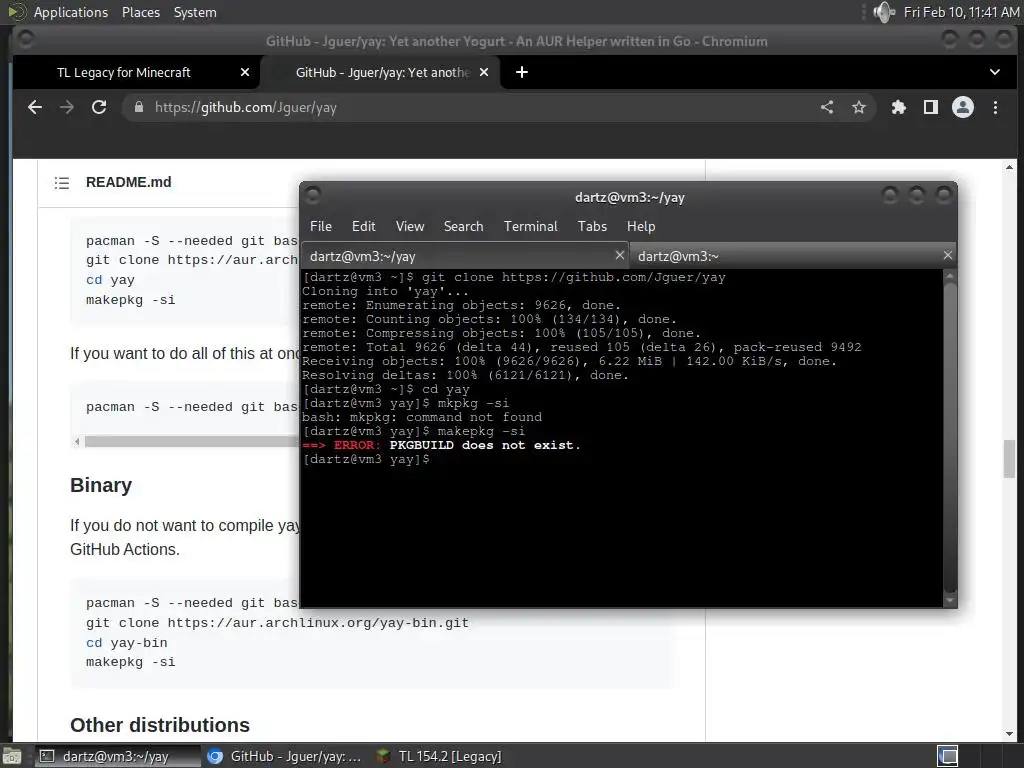Screen dimensions: 1024x768
Task: Open the tab search dropdown arrow
Action: (995, 72)
